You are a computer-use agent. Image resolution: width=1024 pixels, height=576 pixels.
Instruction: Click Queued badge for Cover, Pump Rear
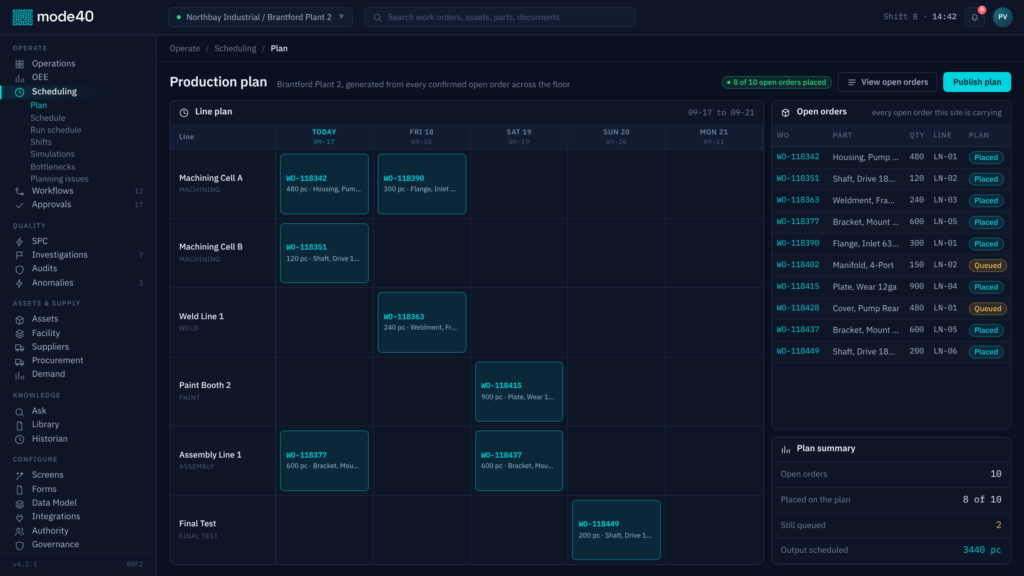(x=987, y=309)
